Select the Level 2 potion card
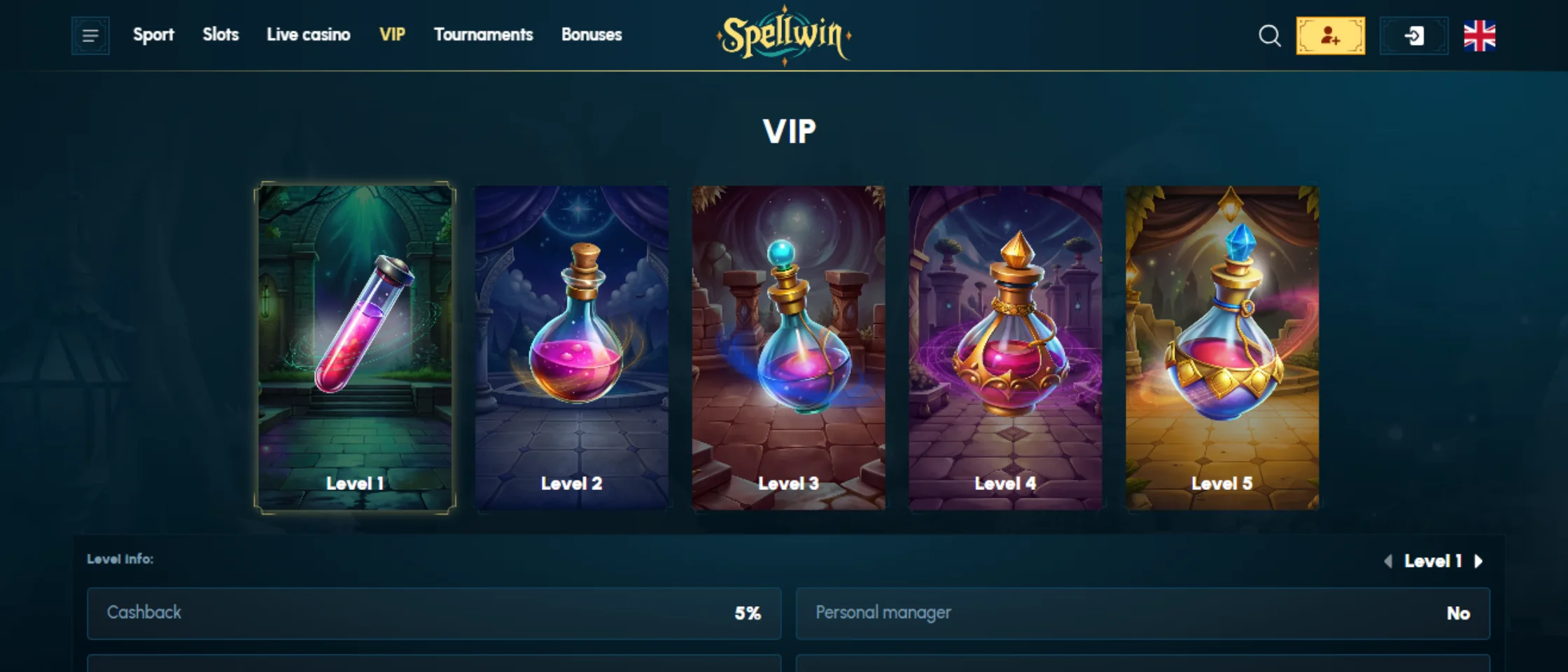This screenshot has height=672, width=1568. [572, 348]
